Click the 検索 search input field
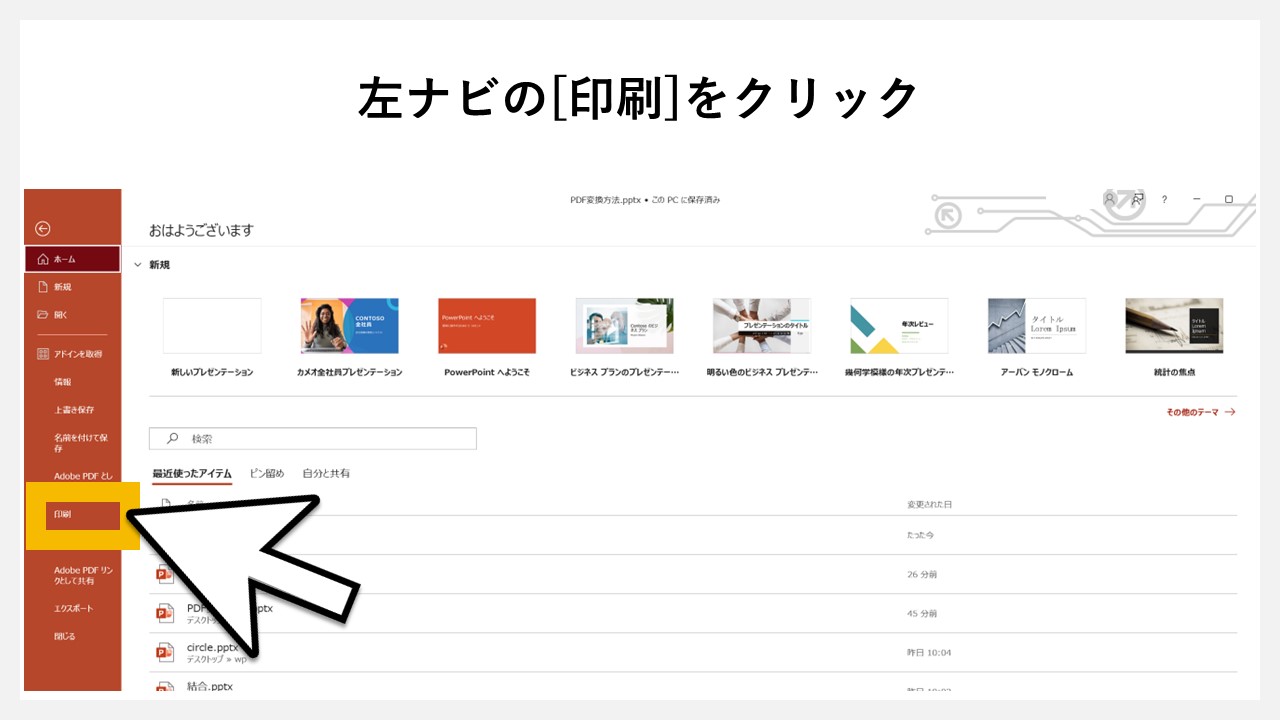The height and width of the screenshot is (720, 1280). click(300, 438)
